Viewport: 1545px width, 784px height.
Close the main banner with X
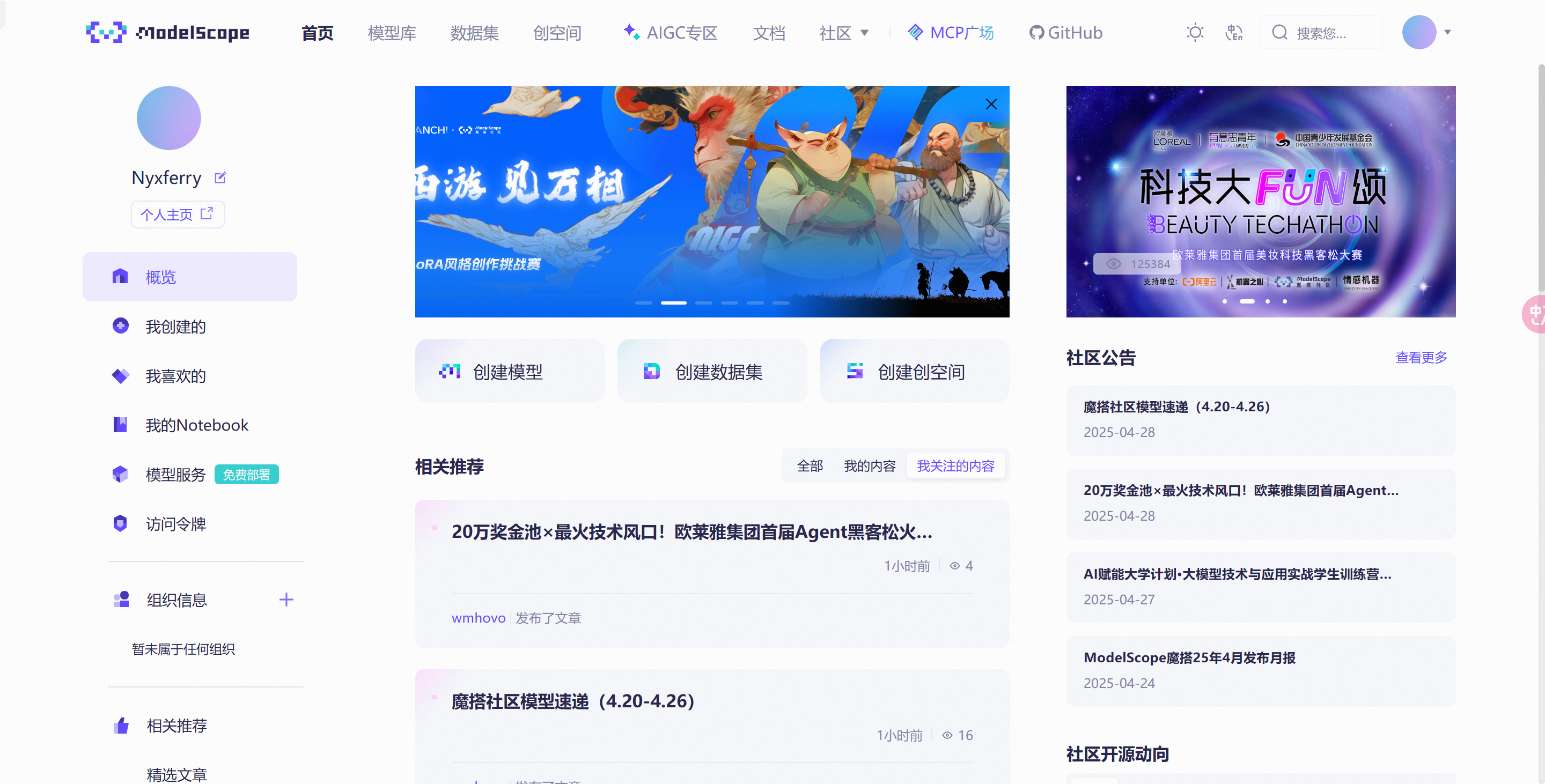991,104
